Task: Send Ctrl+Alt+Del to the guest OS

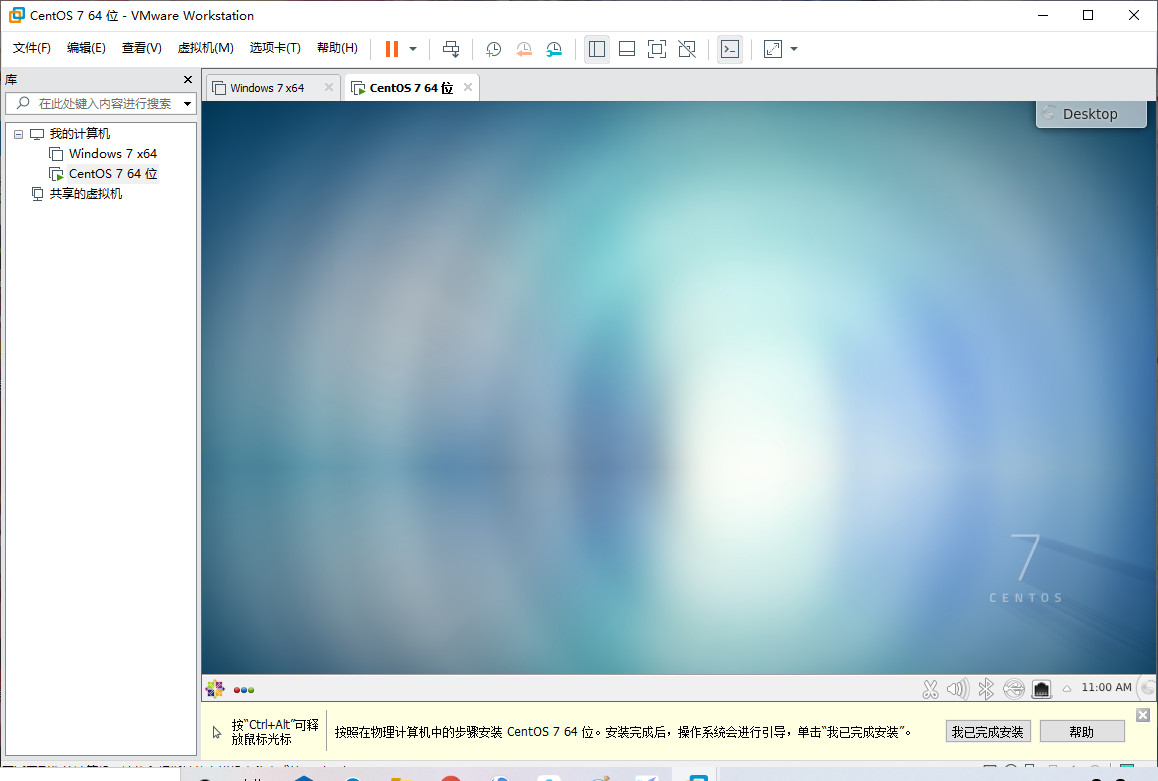Action: 451,48
